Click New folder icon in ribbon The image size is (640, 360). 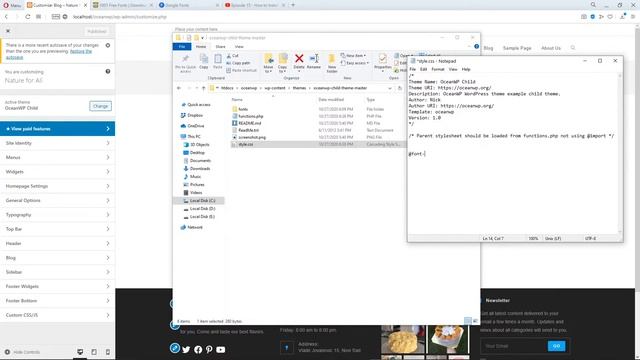pyautogui.click(x=332, y=63)
